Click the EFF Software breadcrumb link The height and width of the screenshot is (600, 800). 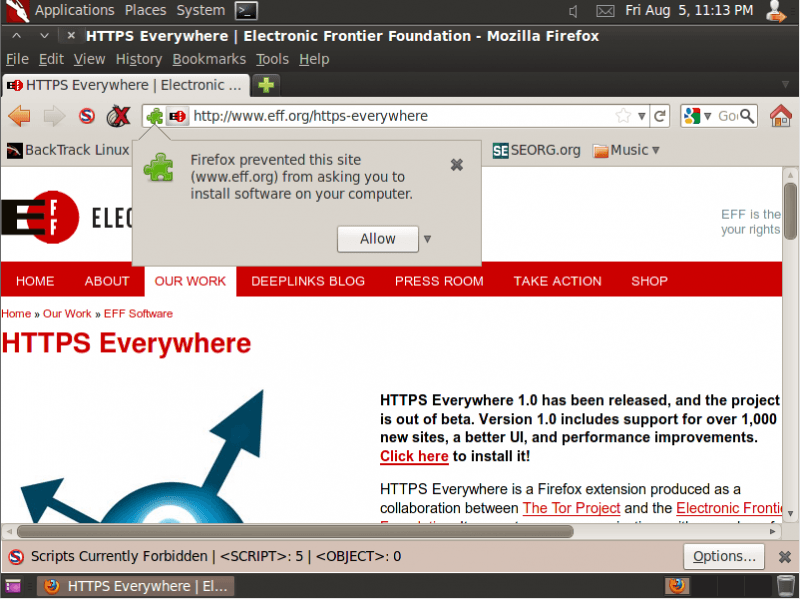(x=138, y=314)
